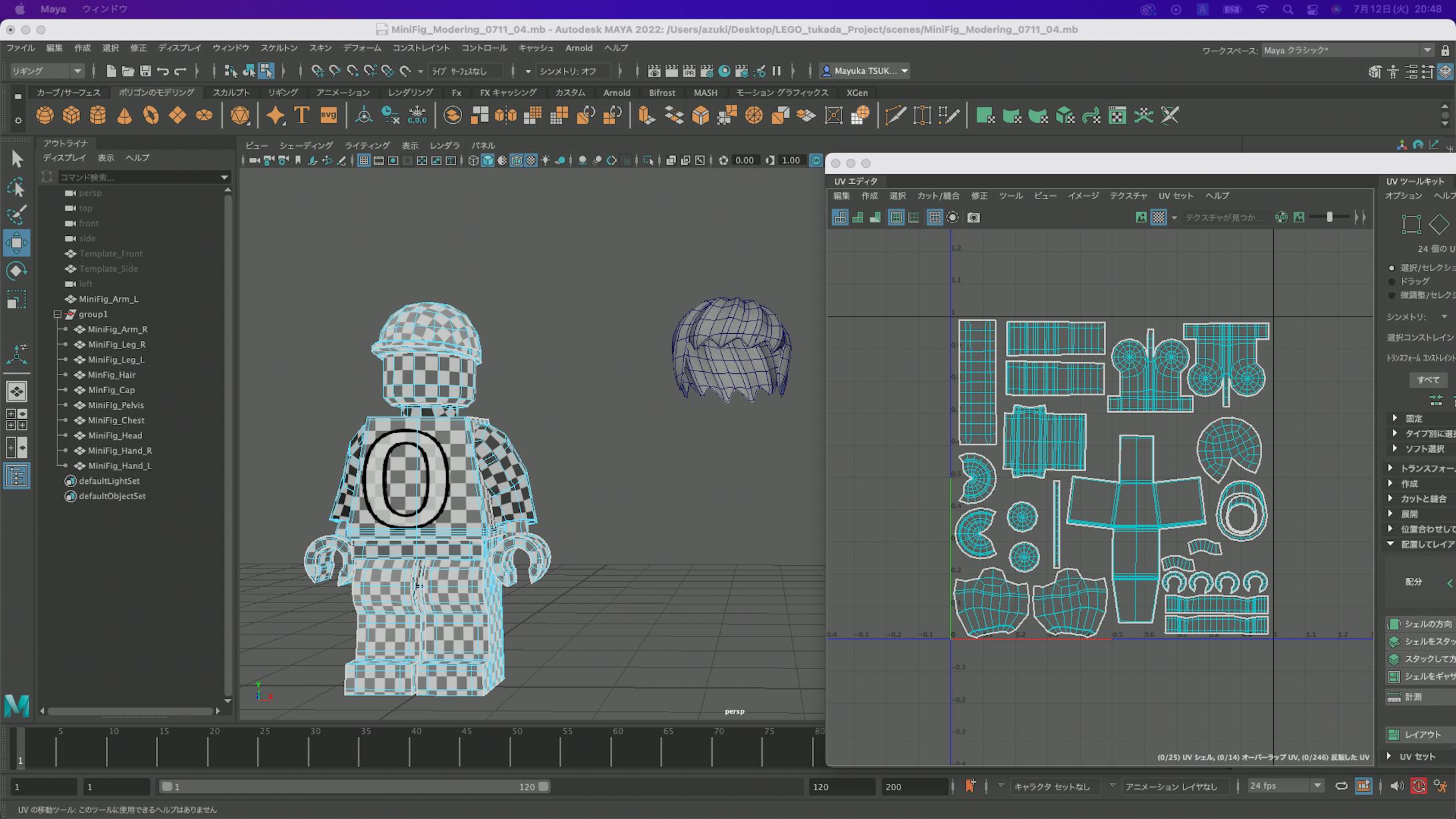Viewport: 1456px width, 819px height.
Task: Activate the Rotate tool in toolbox
Action: coord(17,271)
